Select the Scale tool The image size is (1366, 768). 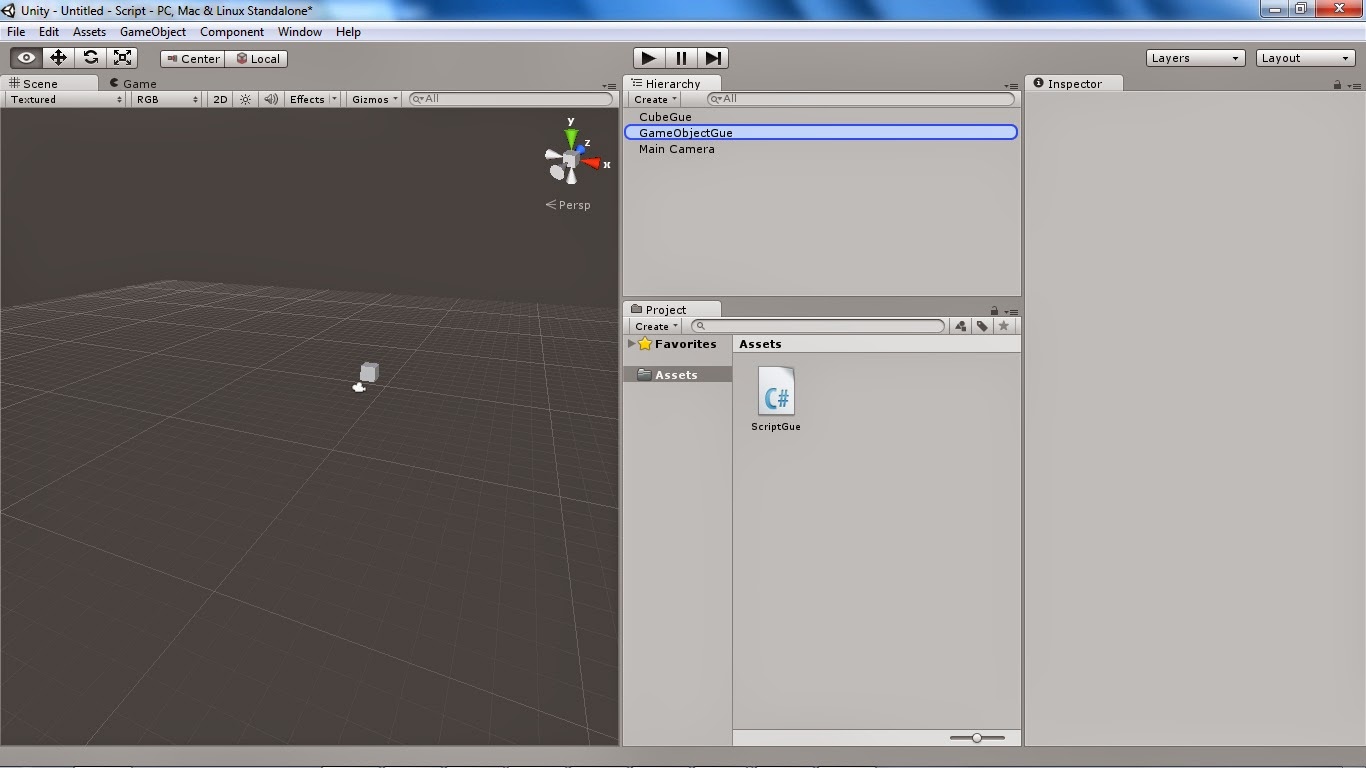(122, 58)
